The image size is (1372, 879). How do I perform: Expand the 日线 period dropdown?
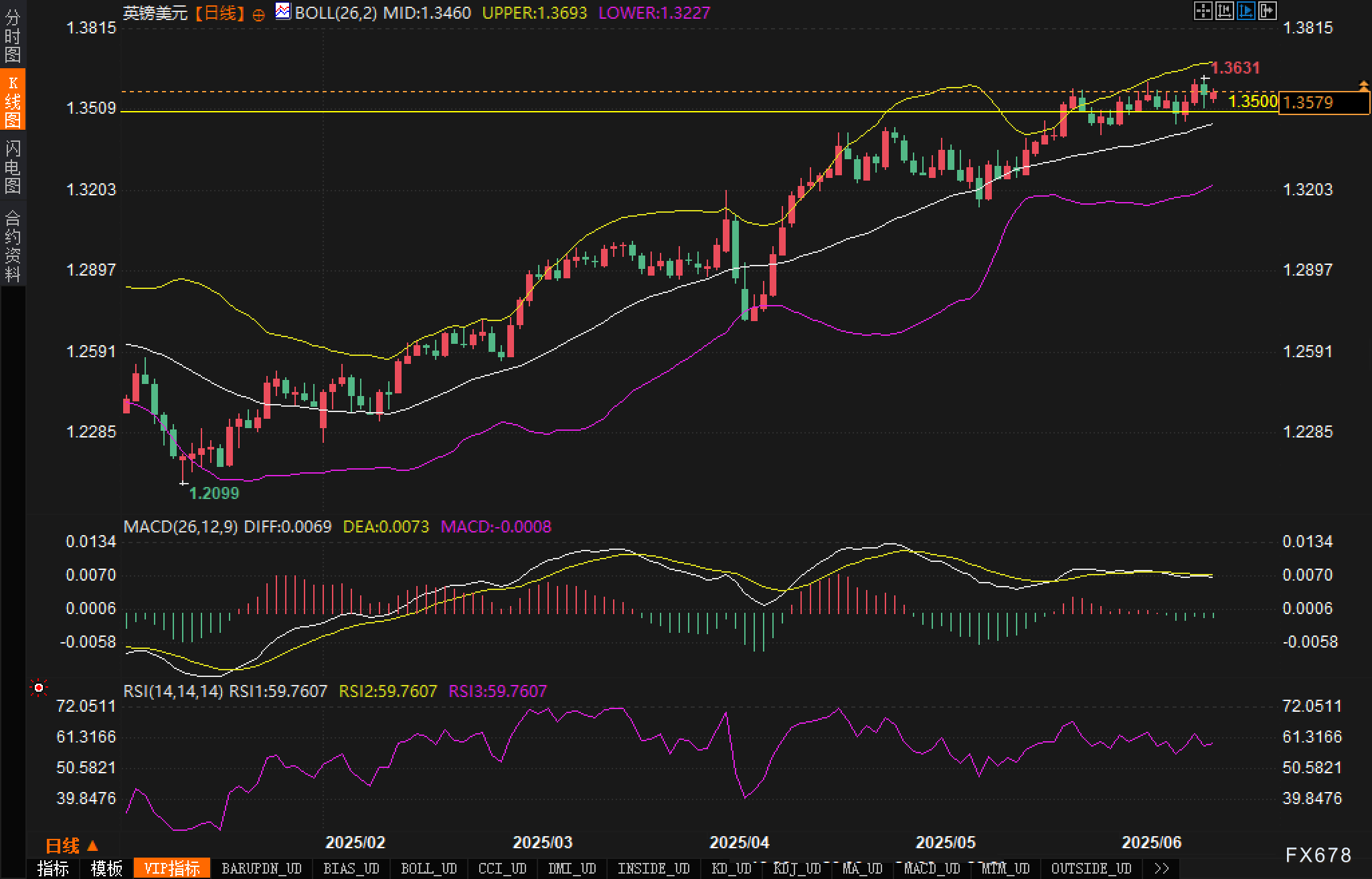click(x=72, y=846)
